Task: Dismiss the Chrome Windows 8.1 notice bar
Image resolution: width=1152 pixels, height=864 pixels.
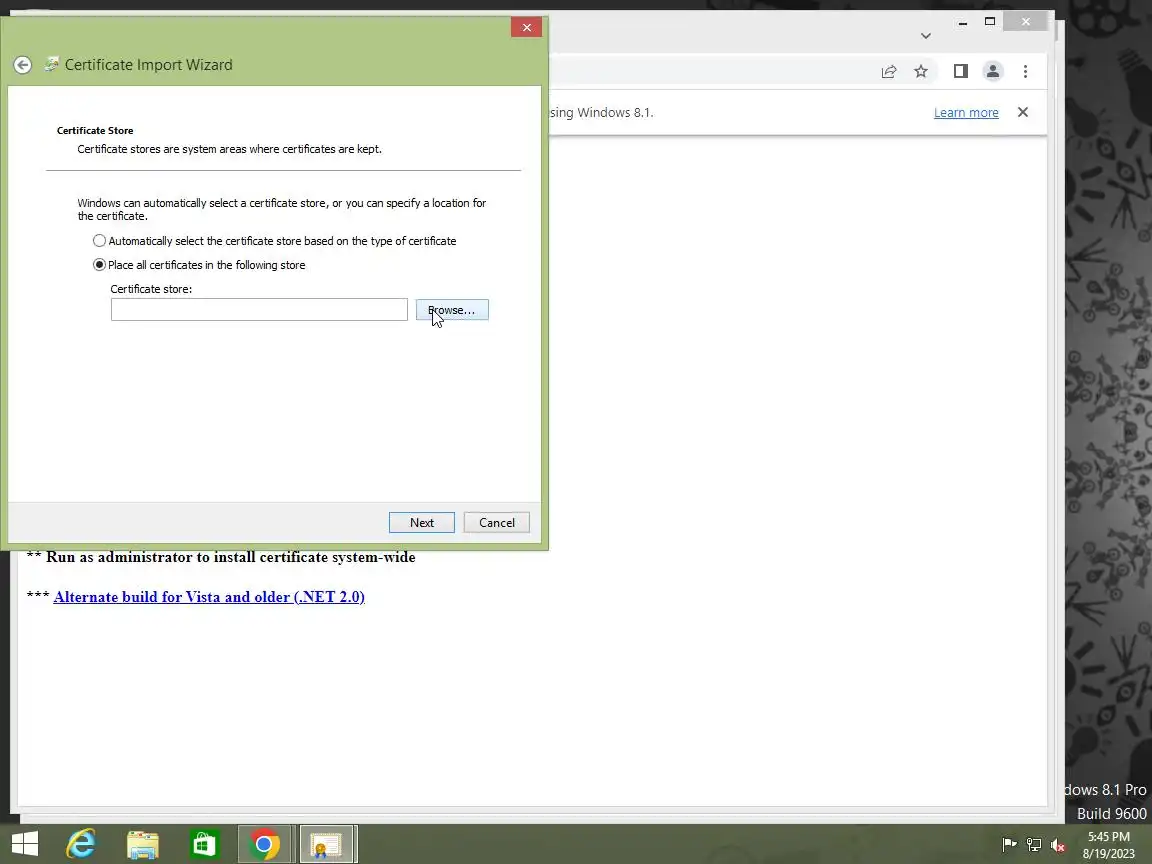Action: tap(1023, 112)
